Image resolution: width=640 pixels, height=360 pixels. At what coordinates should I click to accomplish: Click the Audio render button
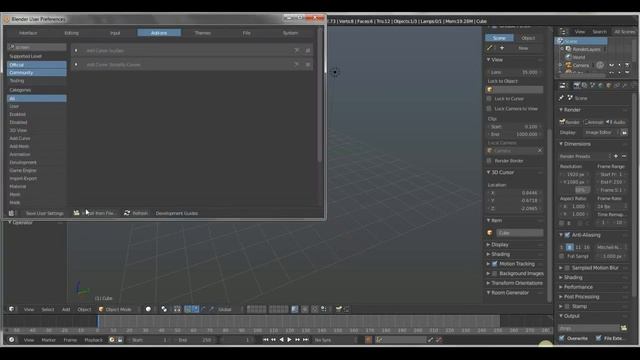[x=616, y=122]
